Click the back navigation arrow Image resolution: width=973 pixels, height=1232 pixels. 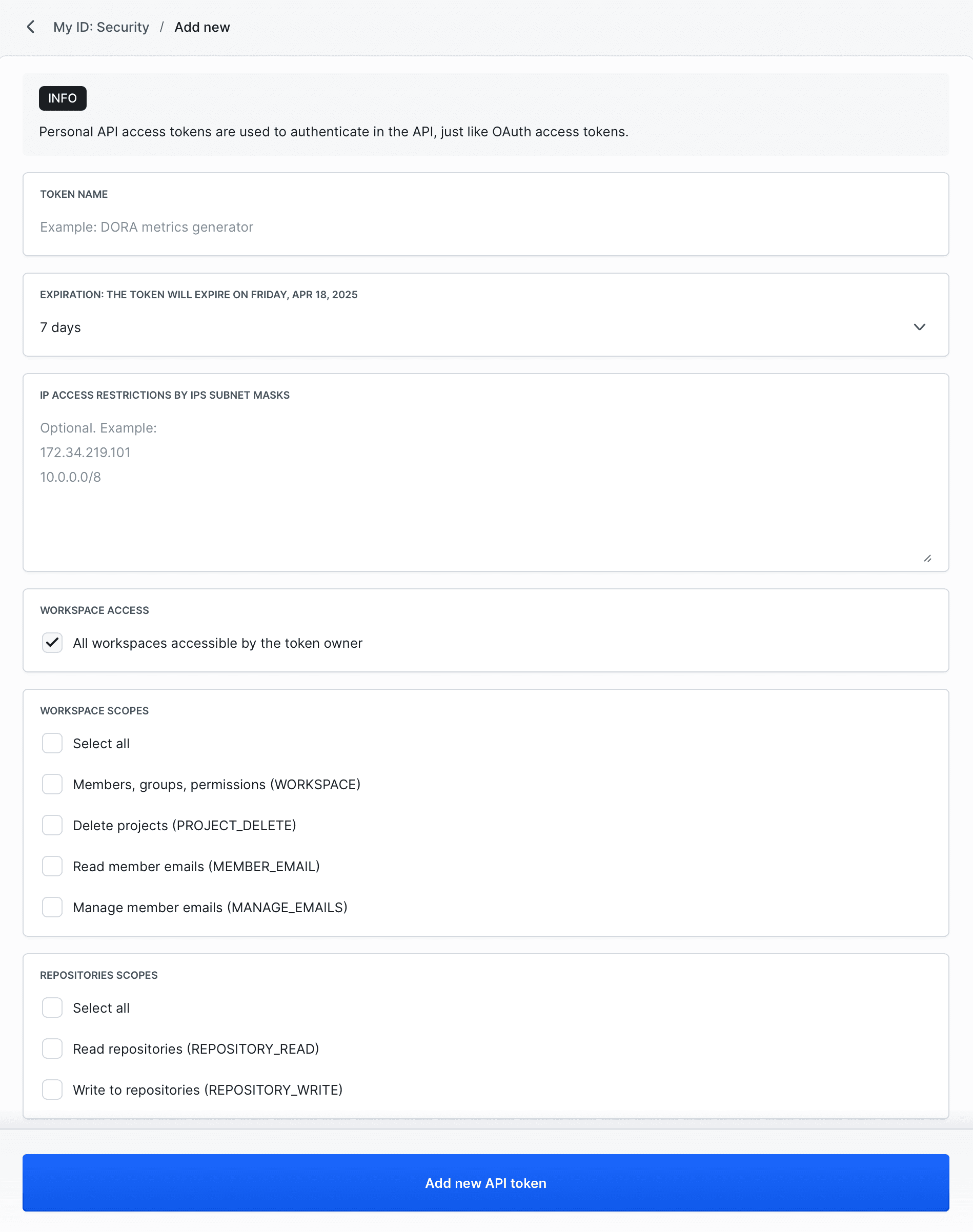pos(31,27)
